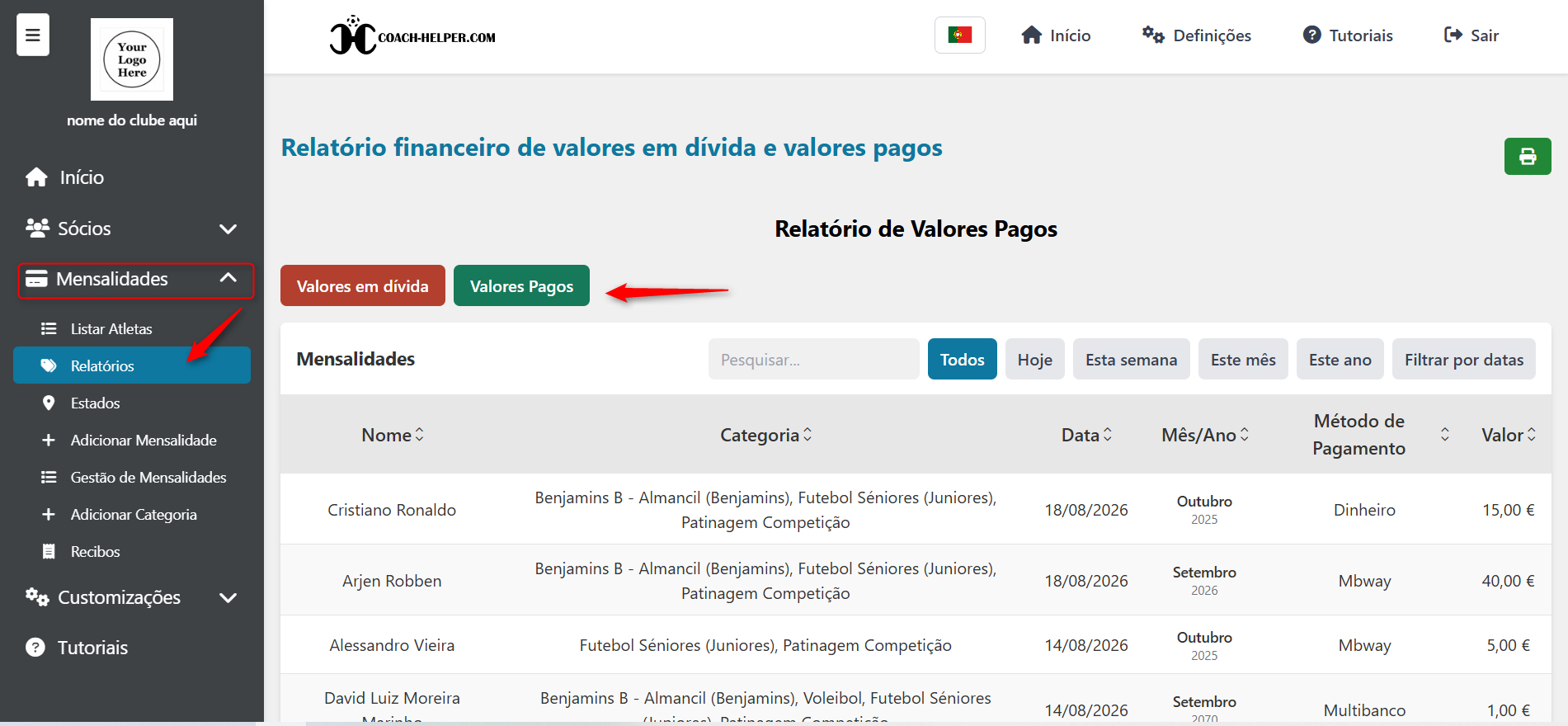Select the Arjen Robben name cell
The image size is (1568, 726).
pyautogui.click(x=392, y=581)
